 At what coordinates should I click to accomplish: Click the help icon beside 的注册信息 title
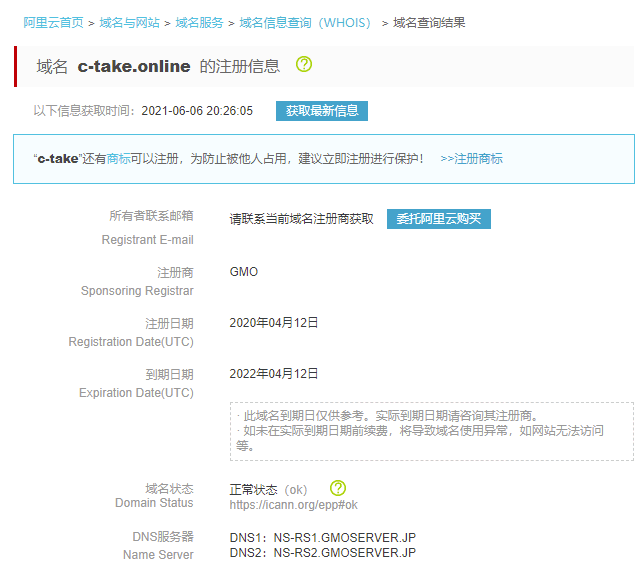click(x=304, y=65)
